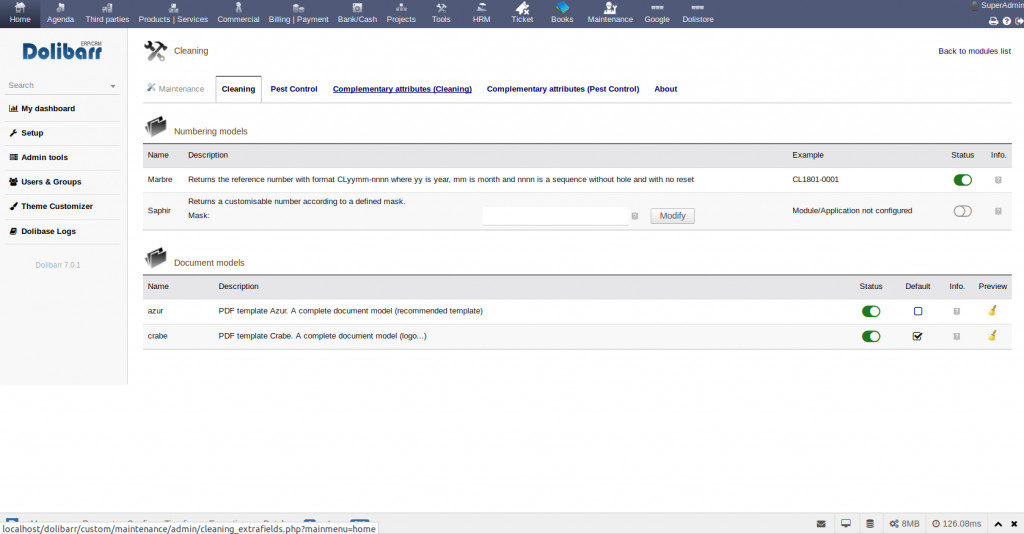Viewport: 1024px width, 534px height.
Task: Click the Projects icon in top menu
Action: point(401,12)
